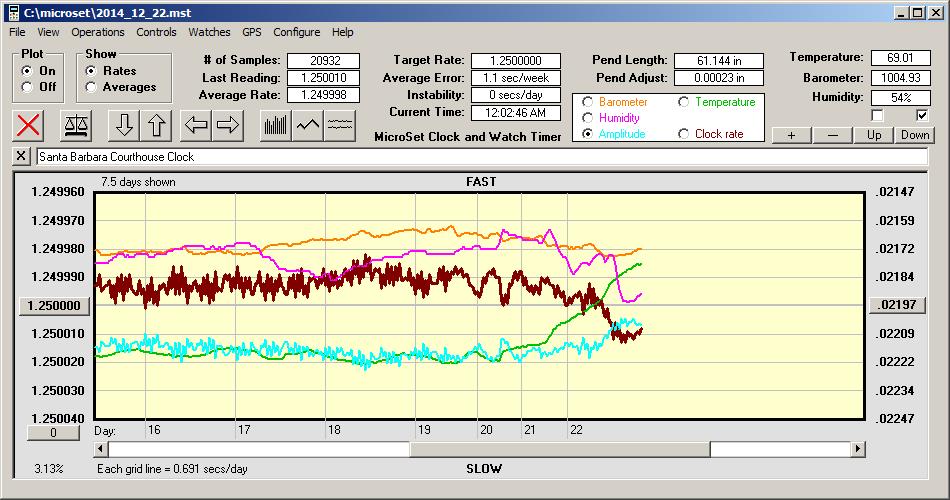Click the Temperature value field
Image resolution: width=950 pixels, height=500 pixels.
click(x=900, y=58)
